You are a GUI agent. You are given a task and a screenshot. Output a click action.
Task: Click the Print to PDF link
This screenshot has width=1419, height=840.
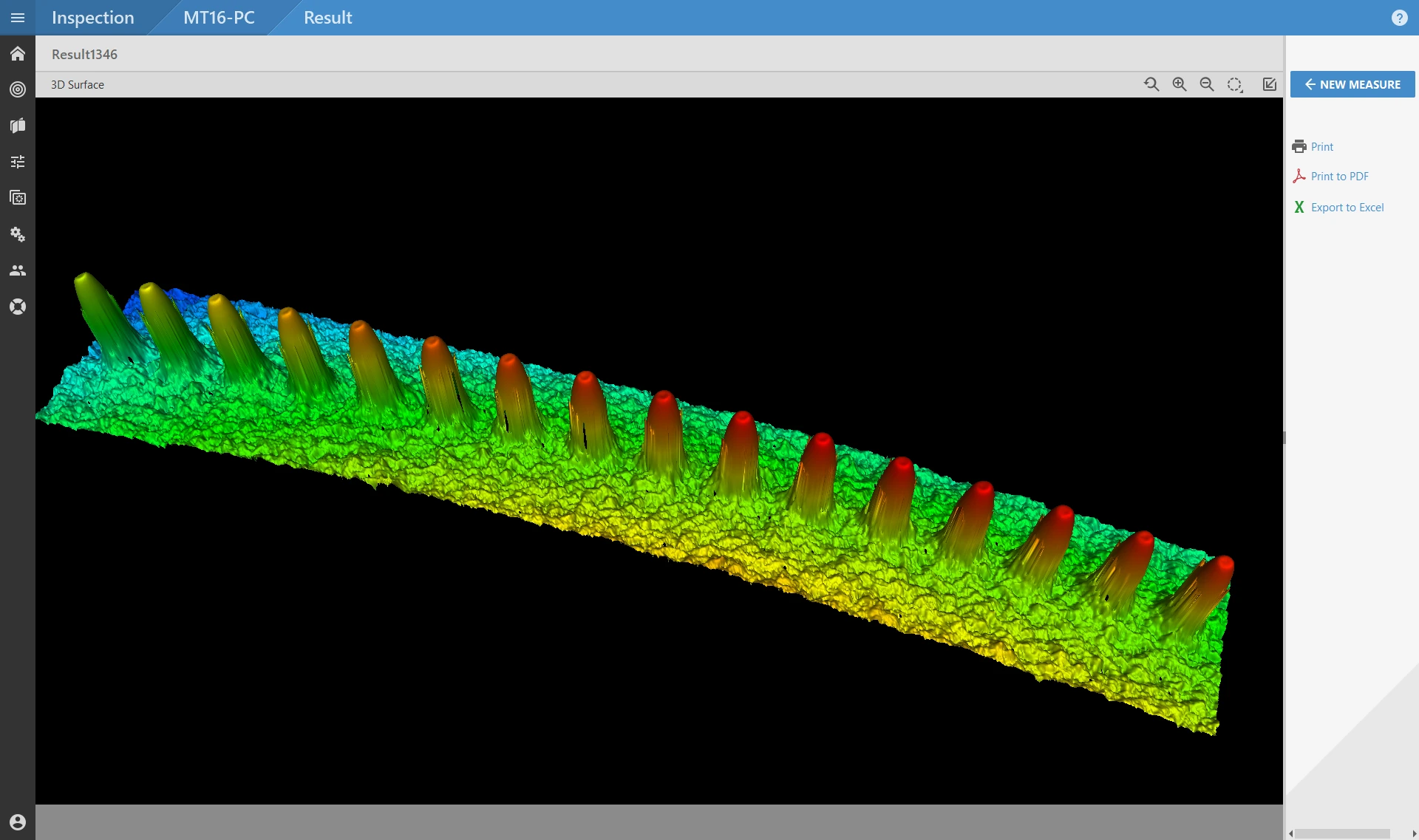click(x=1339, y=176)
